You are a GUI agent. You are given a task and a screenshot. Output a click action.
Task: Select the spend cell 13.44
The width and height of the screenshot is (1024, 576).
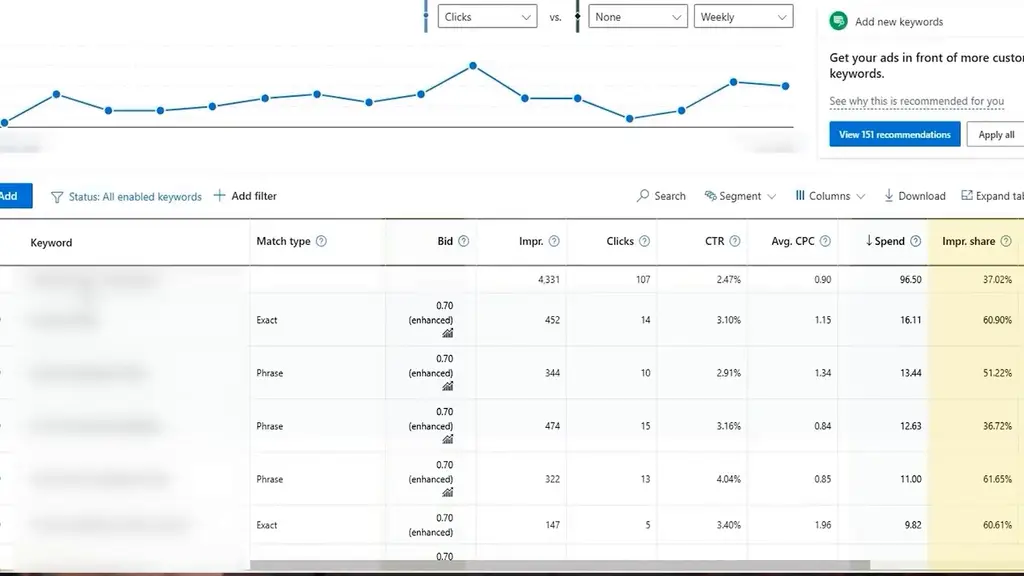pos(910,373)
